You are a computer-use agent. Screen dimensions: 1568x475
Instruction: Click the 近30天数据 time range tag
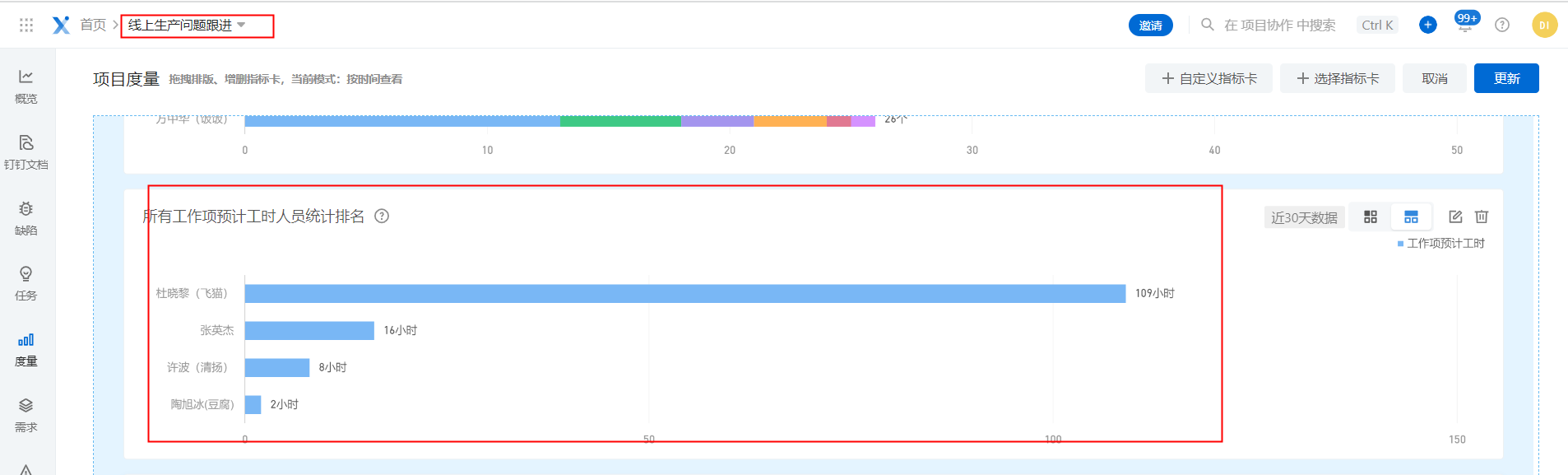pyautogui.click(x=1304, y=217)
